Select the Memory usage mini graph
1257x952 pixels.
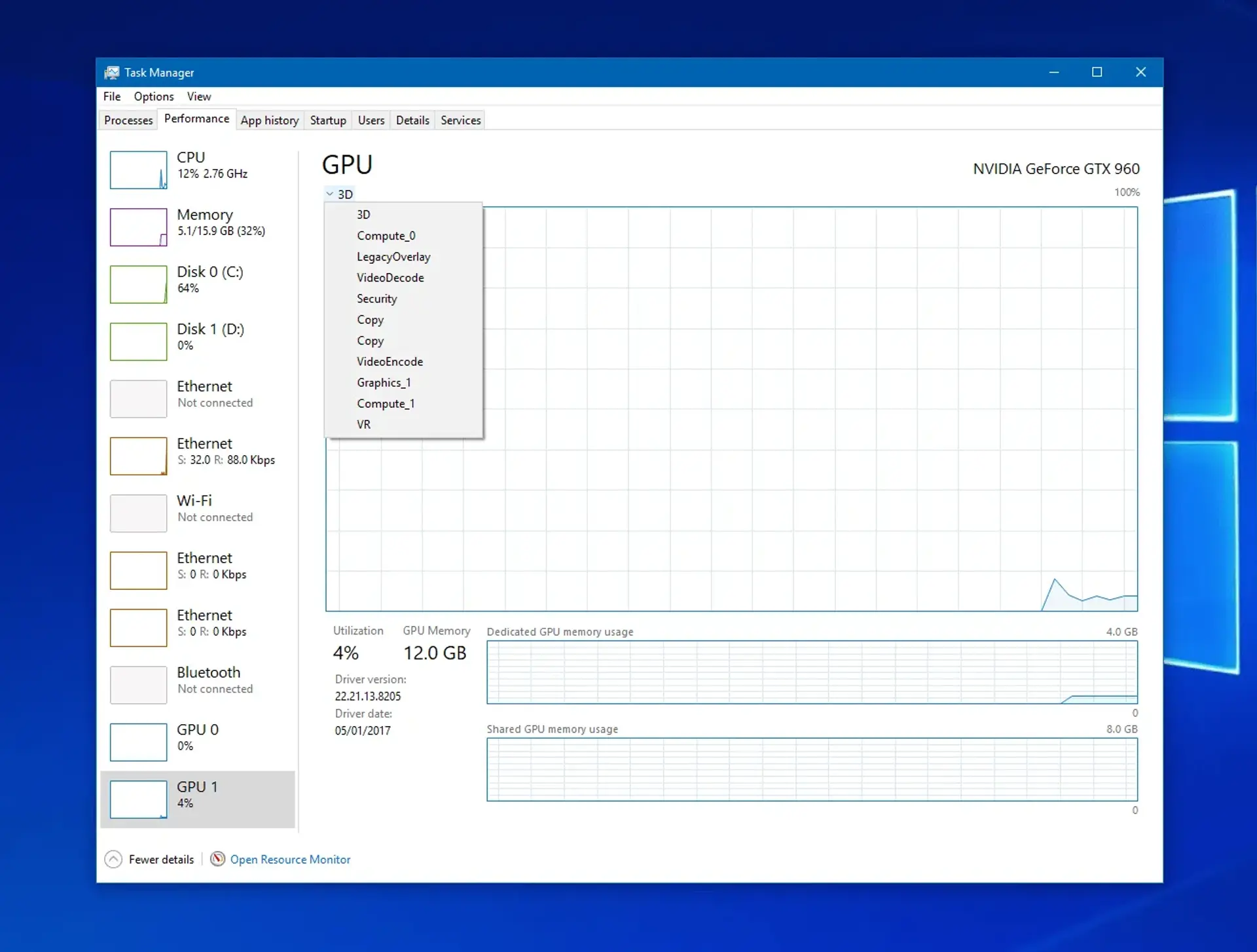(x=138, y=227)
